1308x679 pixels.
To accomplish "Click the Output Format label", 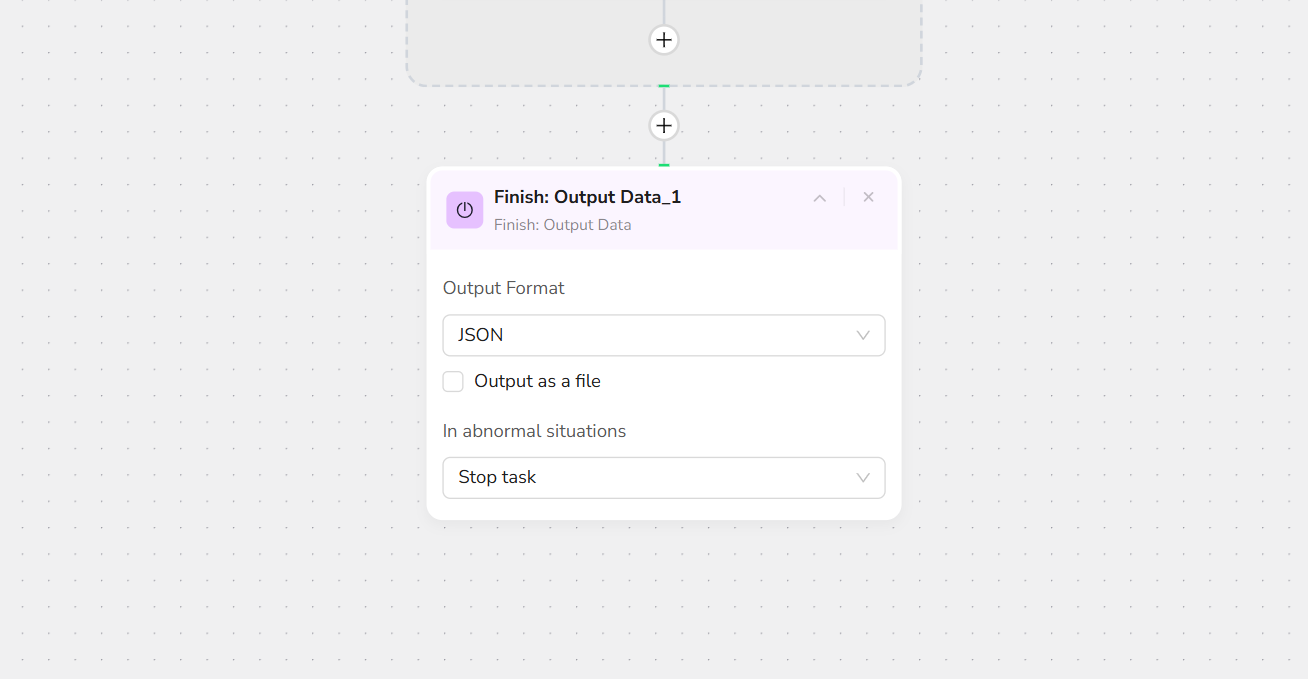I will point(503,288).
